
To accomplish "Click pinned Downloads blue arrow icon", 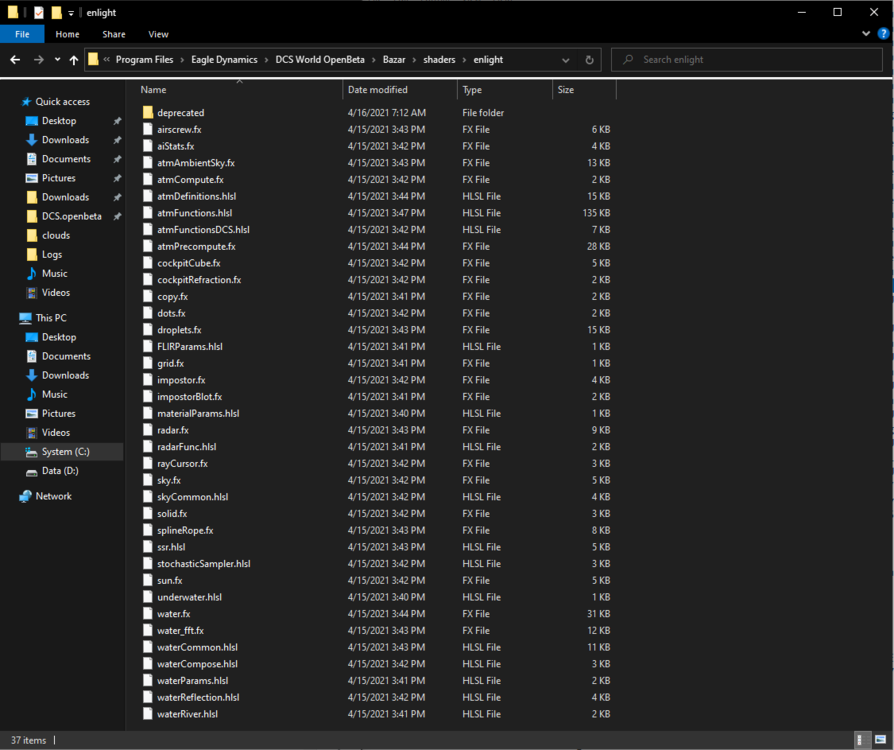I will tap(32, 140).
